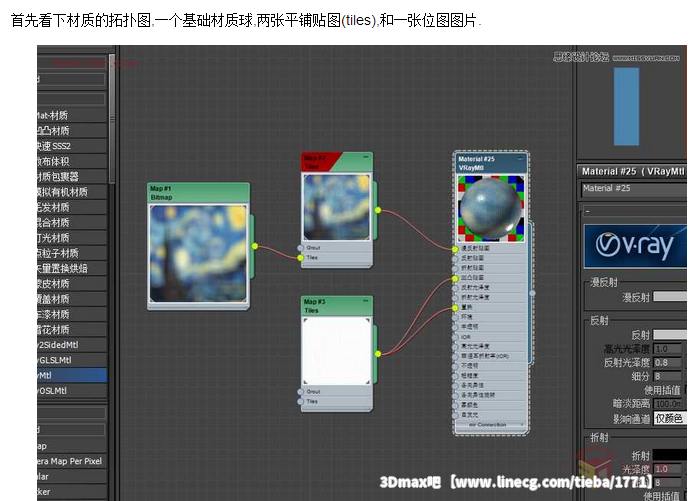Select 混合材质 in the material browser
The height and width of the screenshot is (501, 692).
pyautogui.click(x=72, y=222)
